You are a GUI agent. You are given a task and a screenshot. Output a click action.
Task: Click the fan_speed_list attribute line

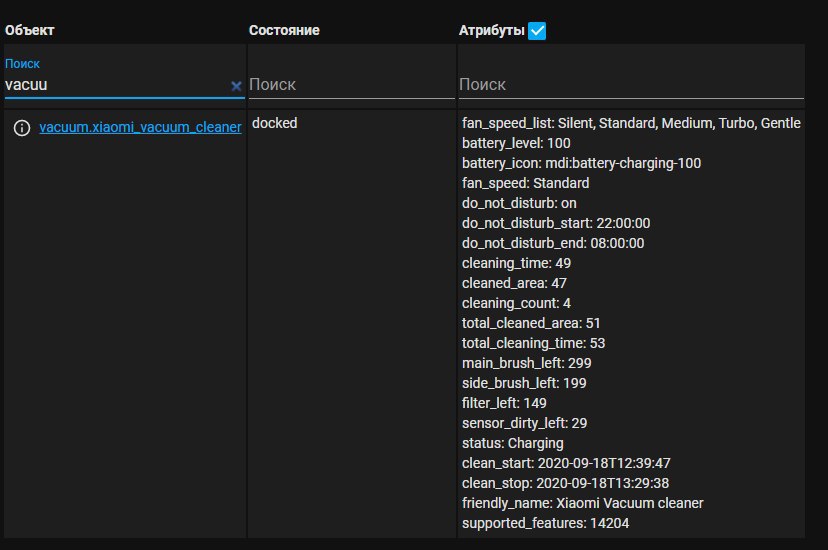630,123
